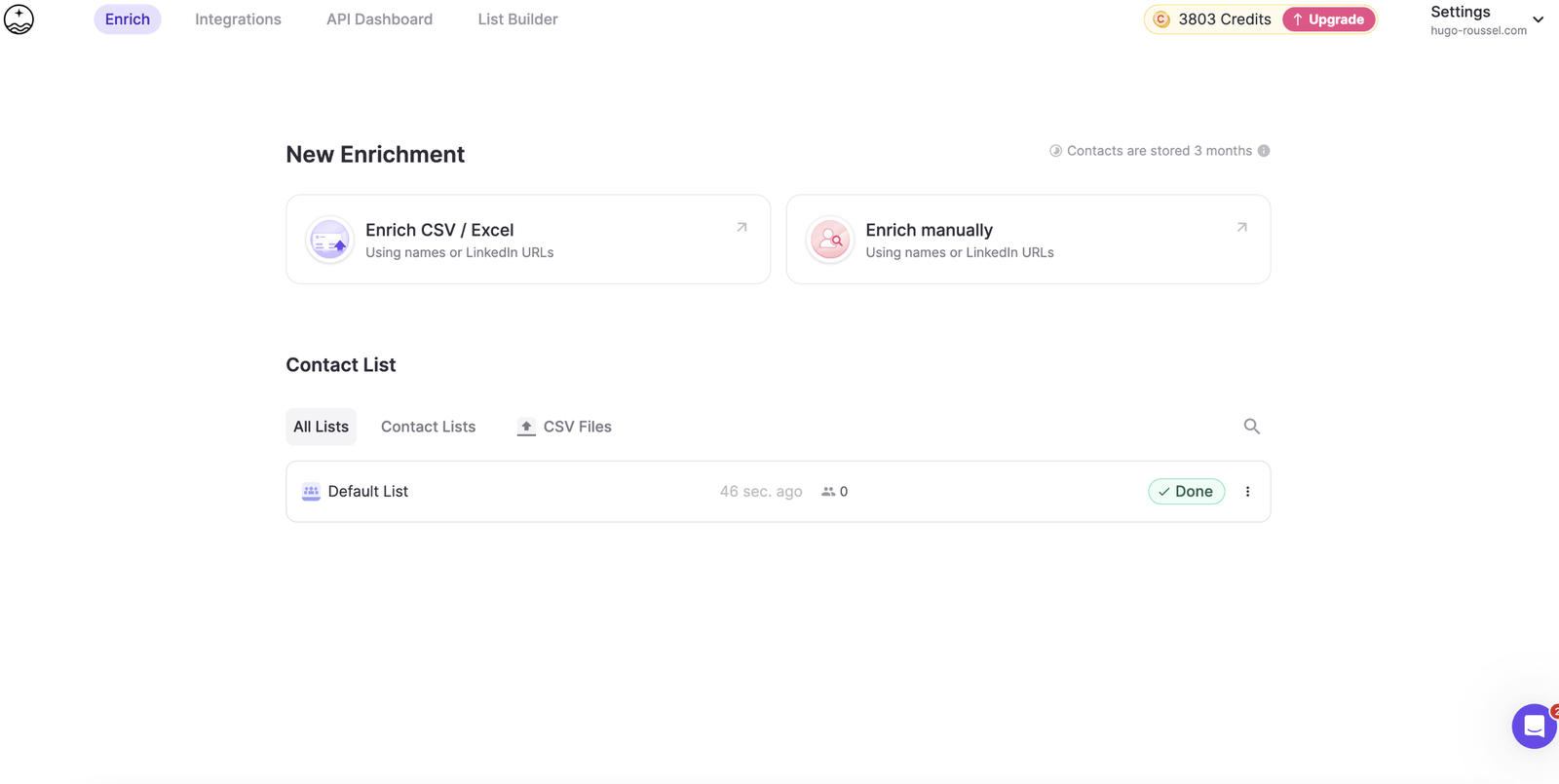Select the Contact Lists filter tab

428,427
